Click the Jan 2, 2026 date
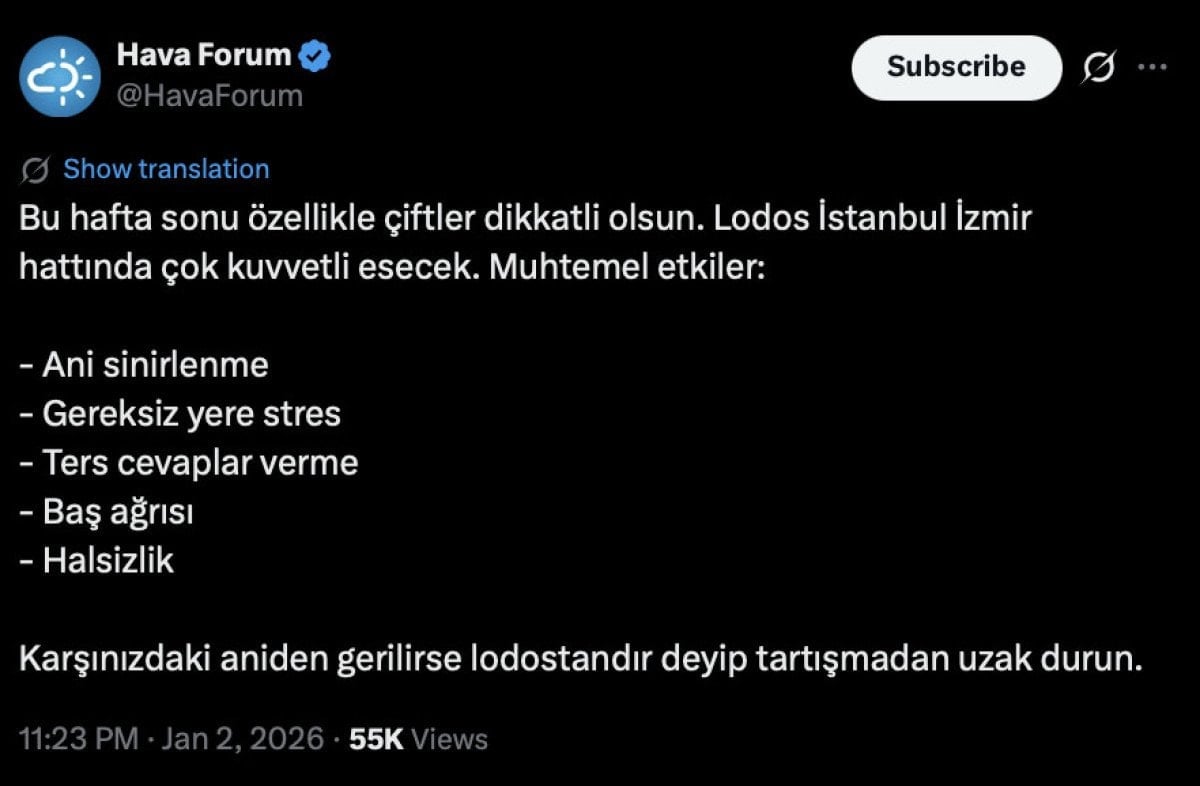This screenshot has width=1200, height=786. 241,739
